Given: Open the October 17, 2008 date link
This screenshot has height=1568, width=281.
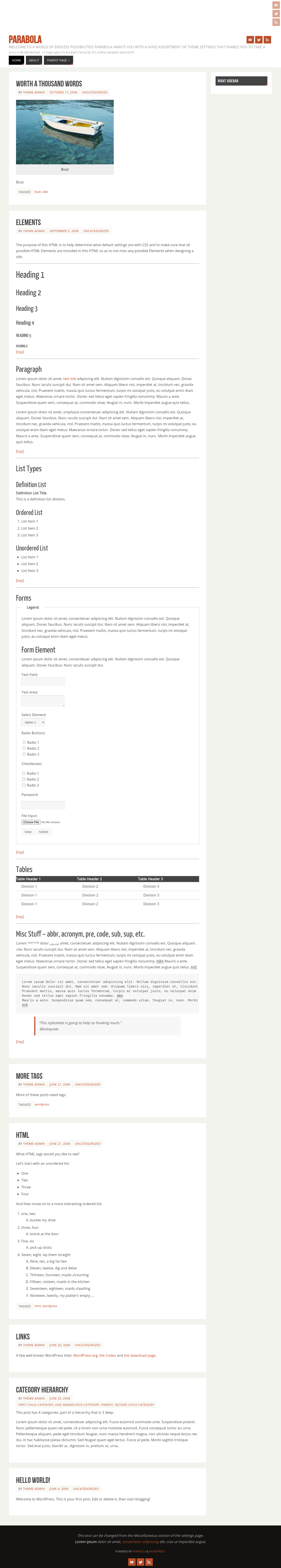Looking at the screenshot, I should click(63, 93).
